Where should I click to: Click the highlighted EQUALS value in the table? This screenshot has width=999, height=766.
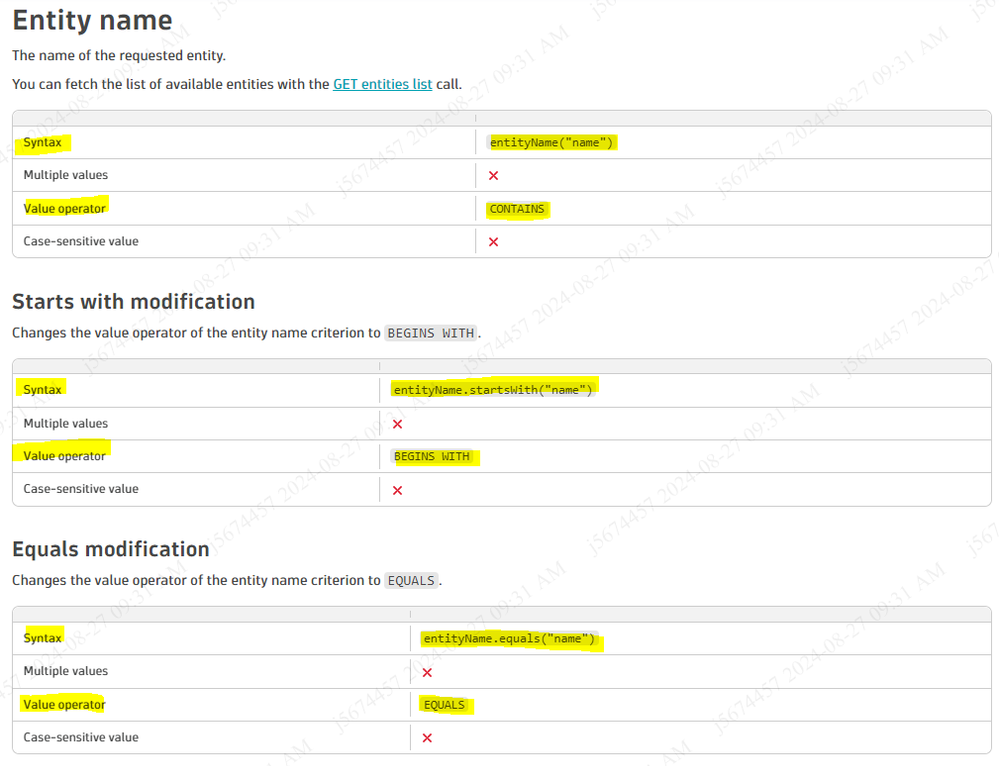[x=444, y=705]
